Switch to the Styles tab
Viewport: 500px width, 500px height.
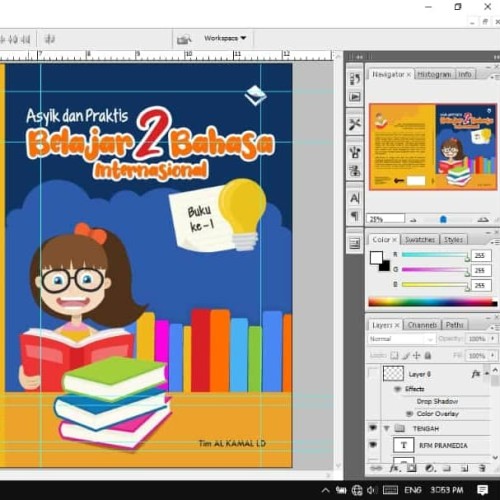[x=453, y=239]
